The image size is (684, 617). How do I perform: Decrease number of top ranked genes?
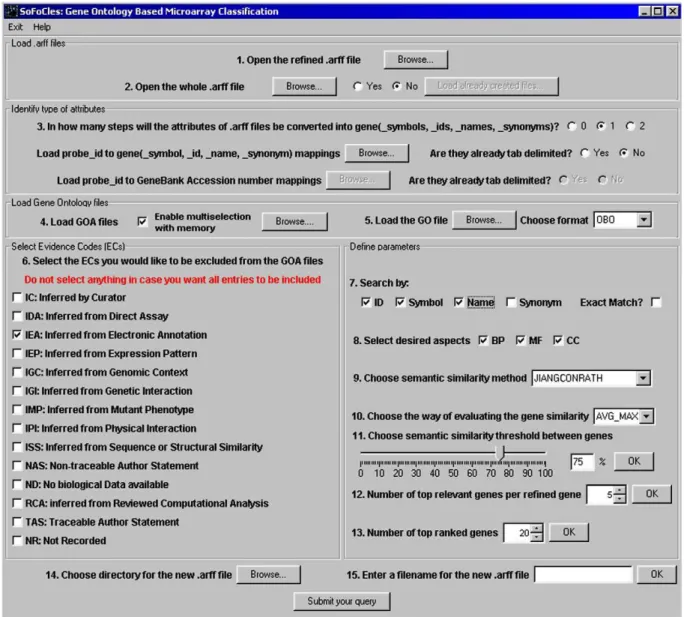tap(537, 537)
